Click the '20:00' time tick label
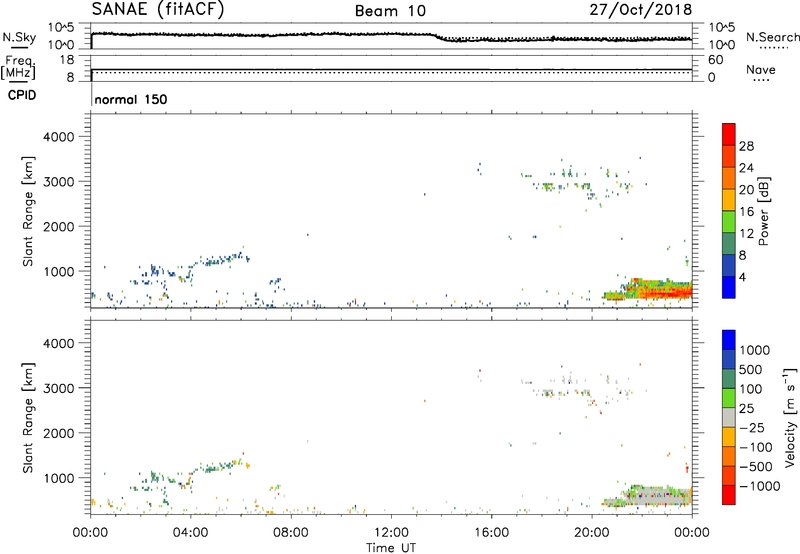Image resolution: width=800 pixels, height=554 pixels. coord(591,533)
